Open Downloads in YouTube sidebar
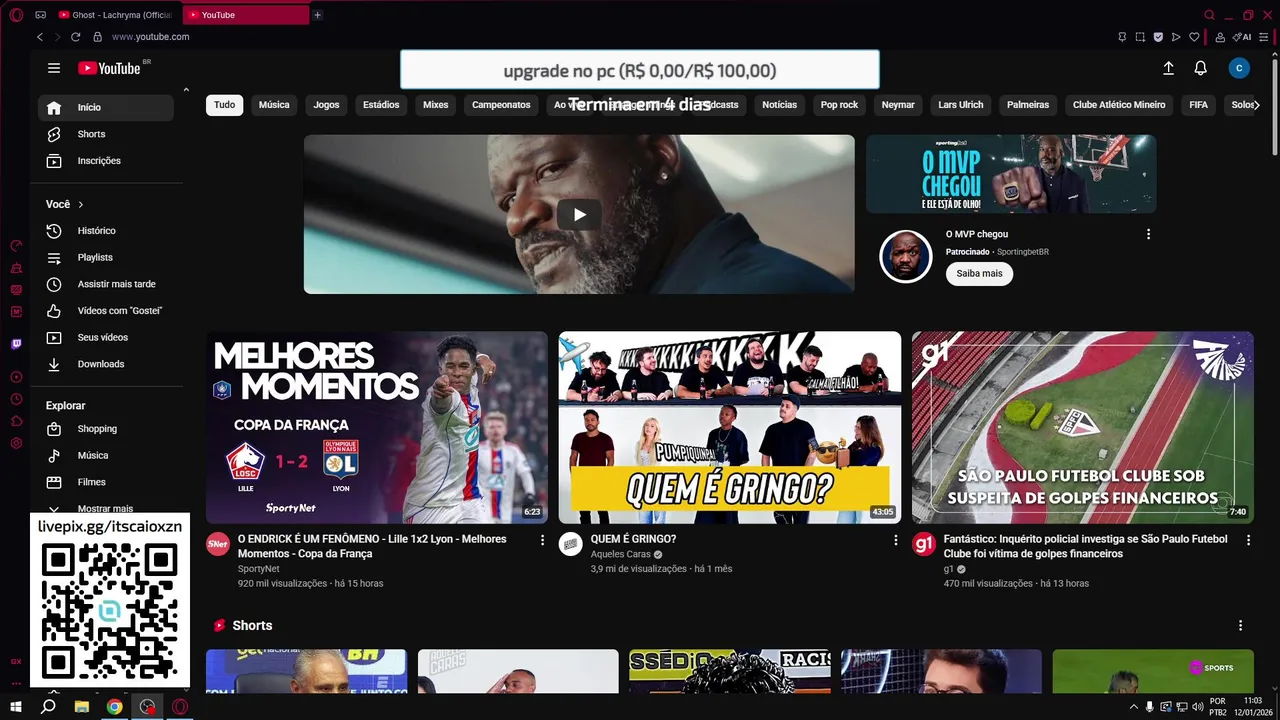The height and width of the screenshot is (720, 1280). [106, 364]
